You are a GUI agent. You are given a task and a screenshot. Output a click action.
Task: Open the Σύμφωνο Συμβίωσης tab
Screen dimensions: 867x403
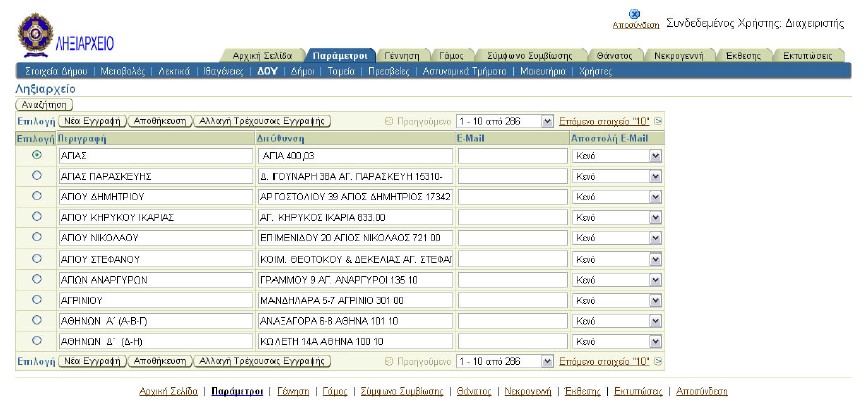[530, 56]
